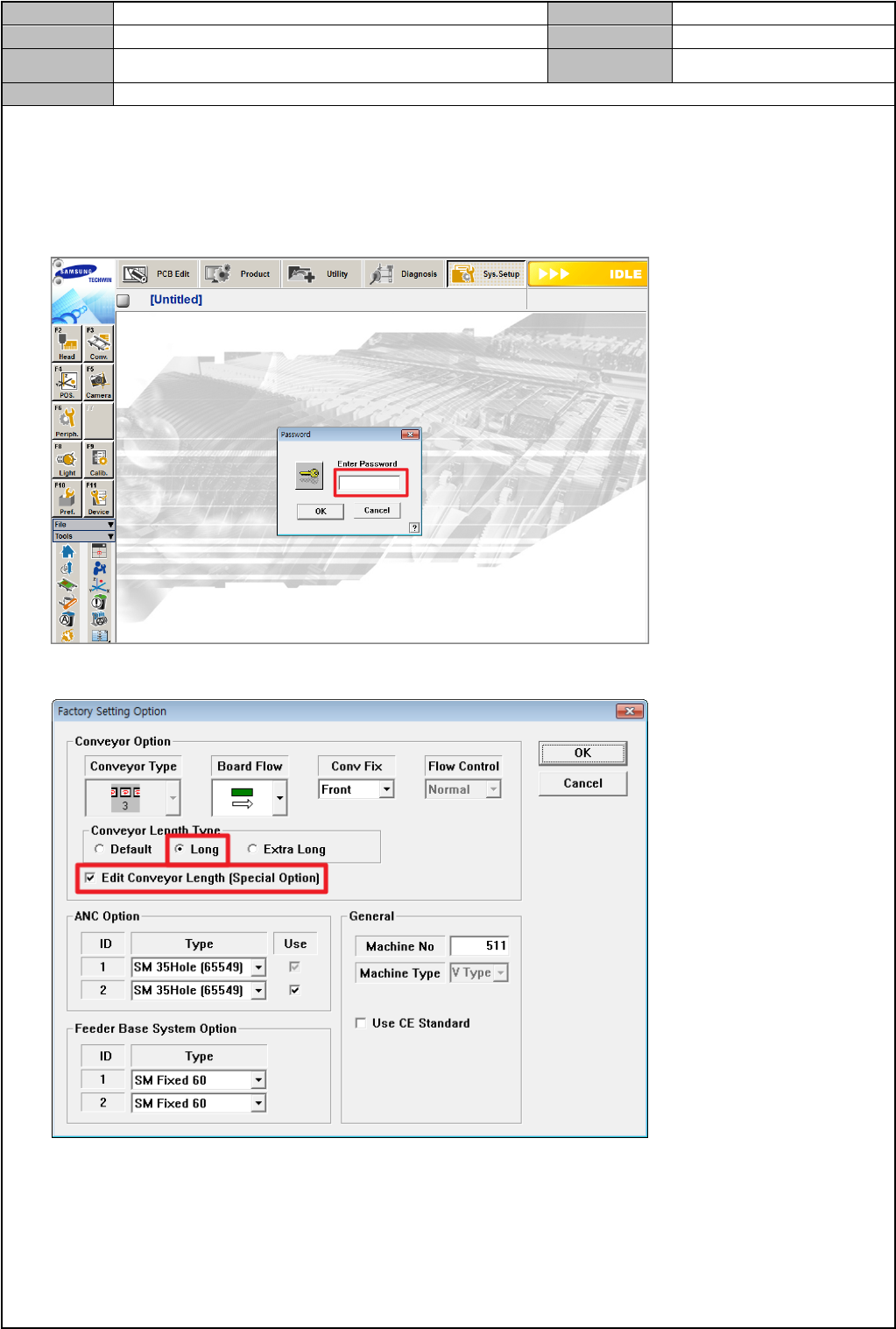Click the Enter Password input field
896x1329 pixels.
coord(370,483)
